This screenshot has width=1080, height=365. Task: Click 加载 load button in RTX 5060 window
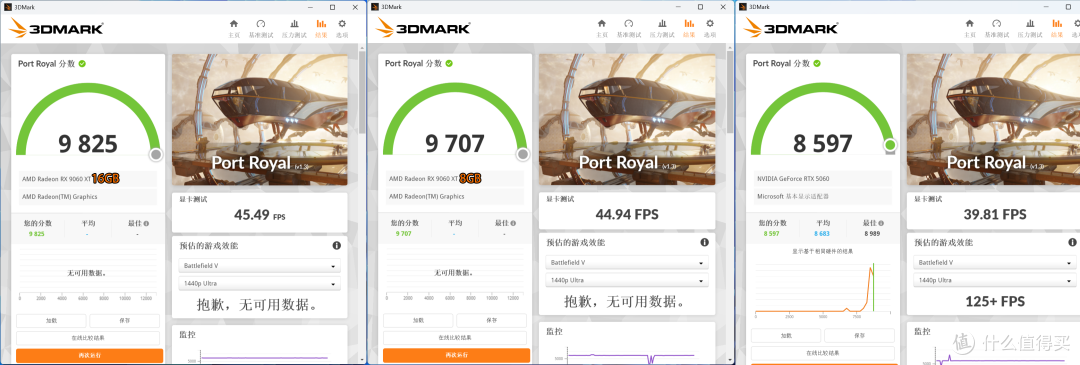click(x=786, y=335)
